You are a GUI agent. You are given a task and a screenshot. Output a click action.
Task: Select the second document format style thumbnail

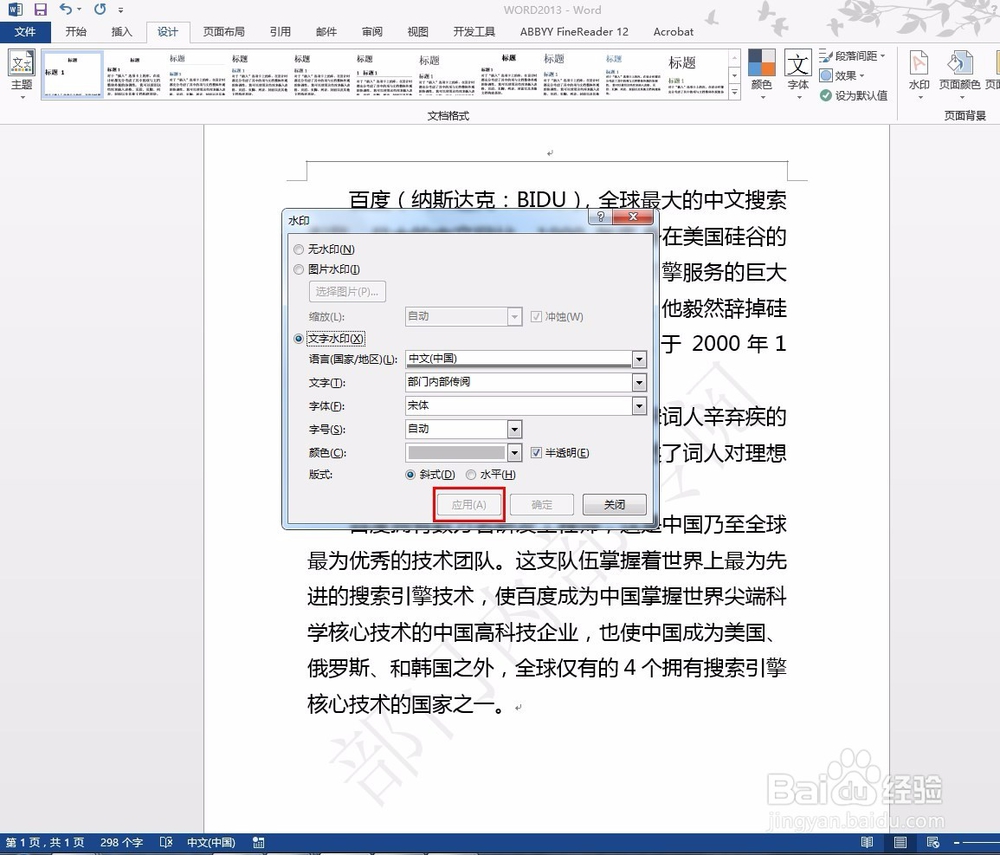coord(134,75)
